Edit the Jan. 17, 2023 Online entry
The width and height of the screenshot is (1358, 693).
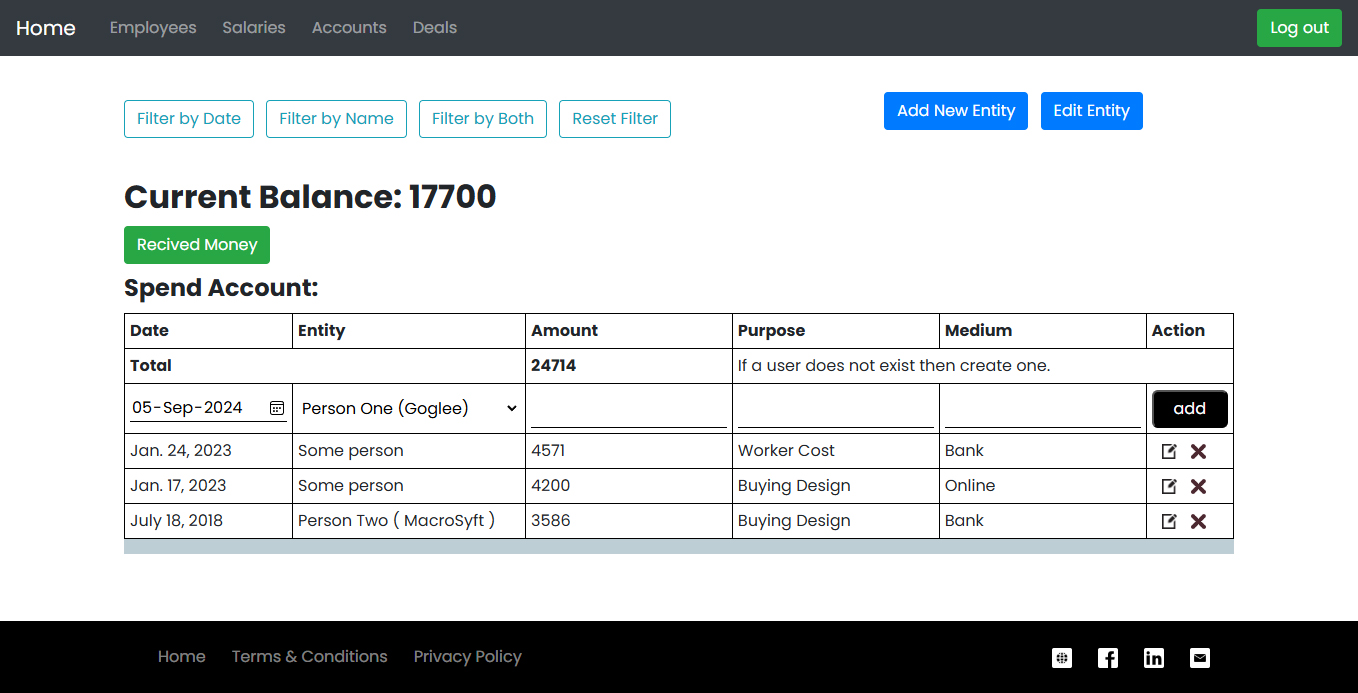click(x=1169, y=486)
